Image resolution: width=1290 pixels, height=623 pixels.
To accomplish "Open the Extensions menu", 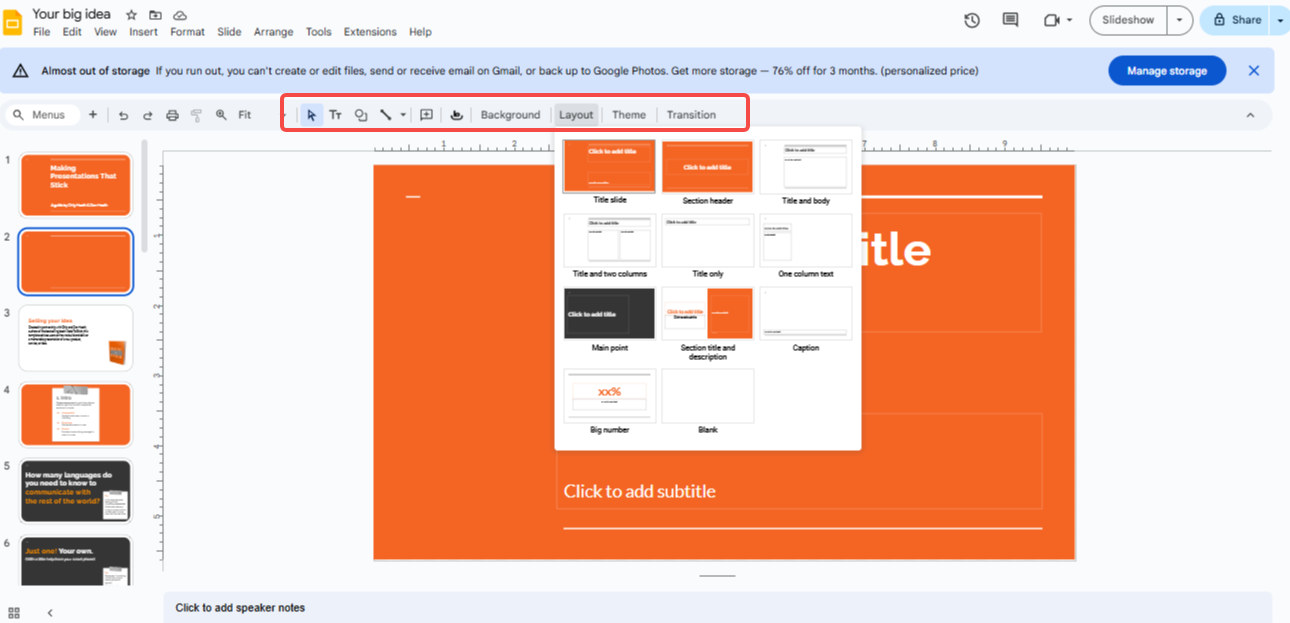I will coord(369,31).
